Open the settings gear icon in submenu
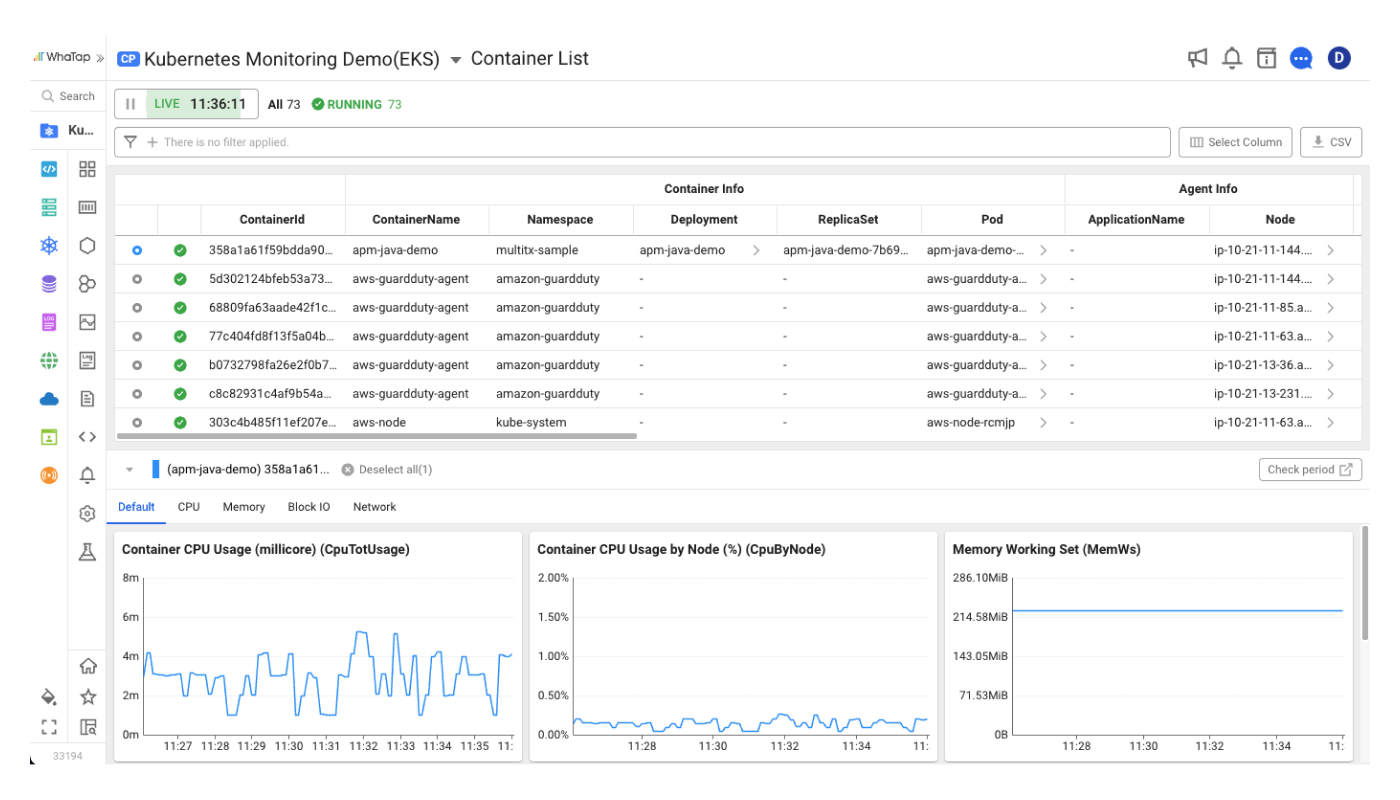Screen dimensions: 1400x800 87,513
